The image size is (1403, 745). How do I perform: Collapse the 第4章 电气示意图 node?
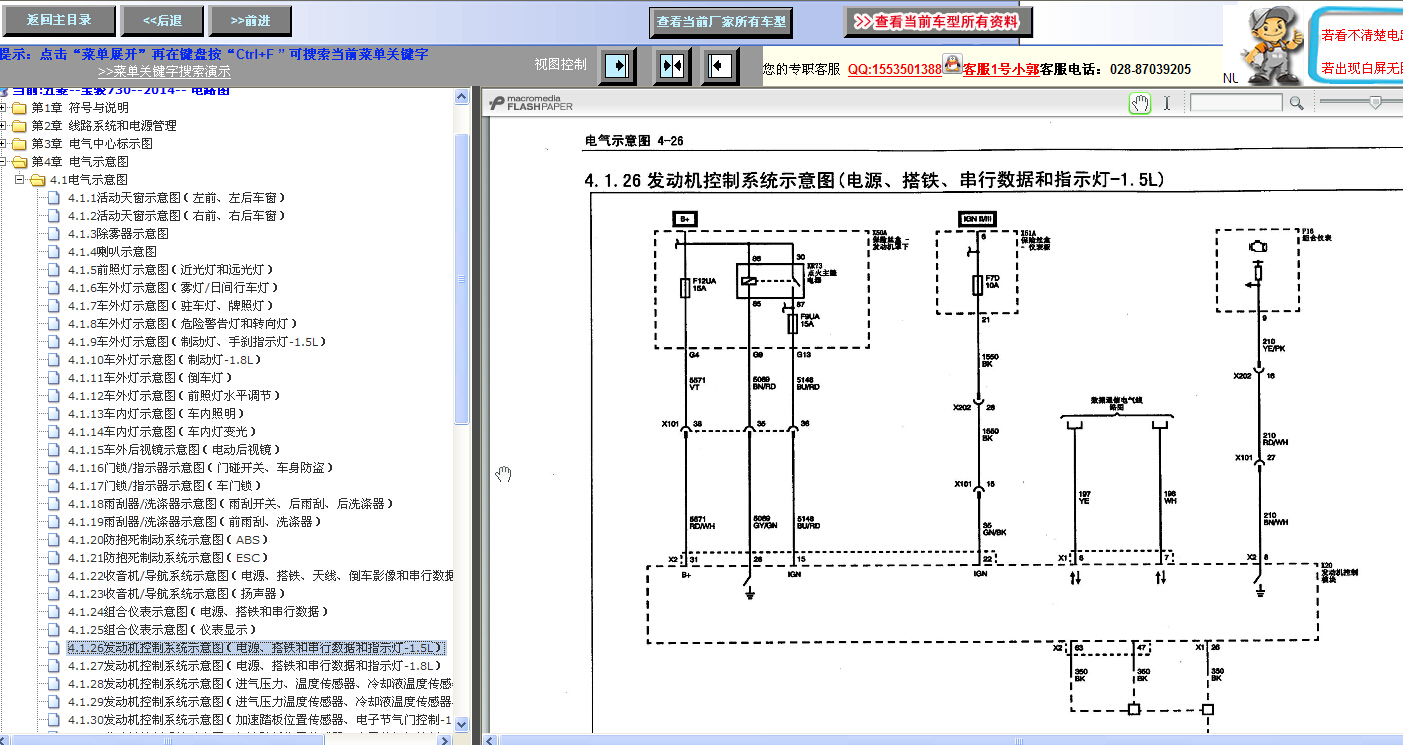tap(4, 162)
